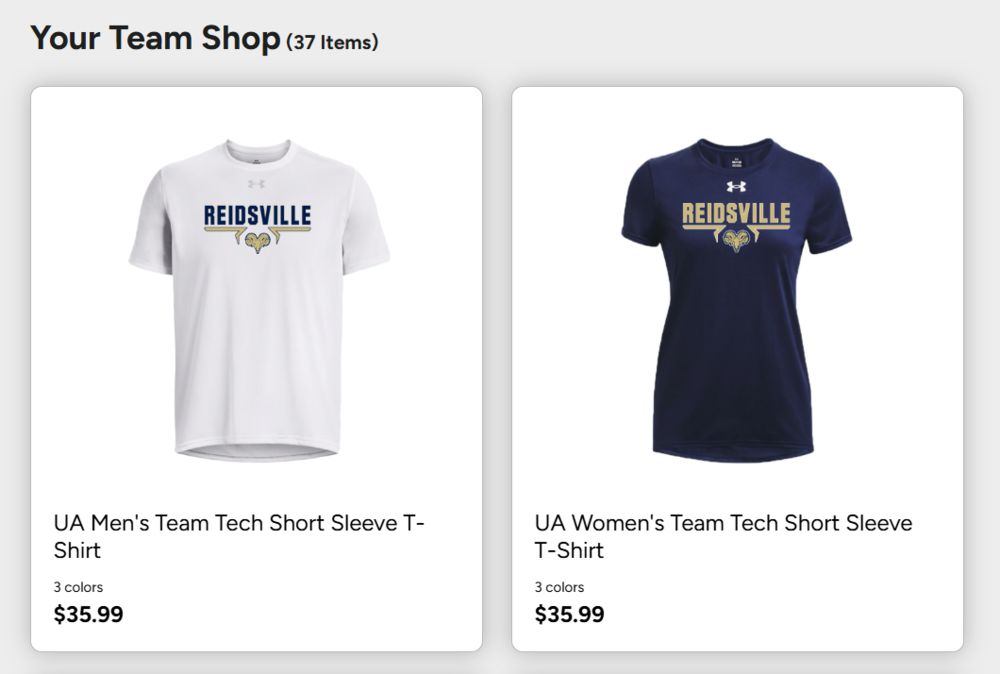The width and height of the screenshot is (1000, 674).
Task: Click the bottom hem of the navy shirt image
Action: pyautogui.click(x=737, y=455)
